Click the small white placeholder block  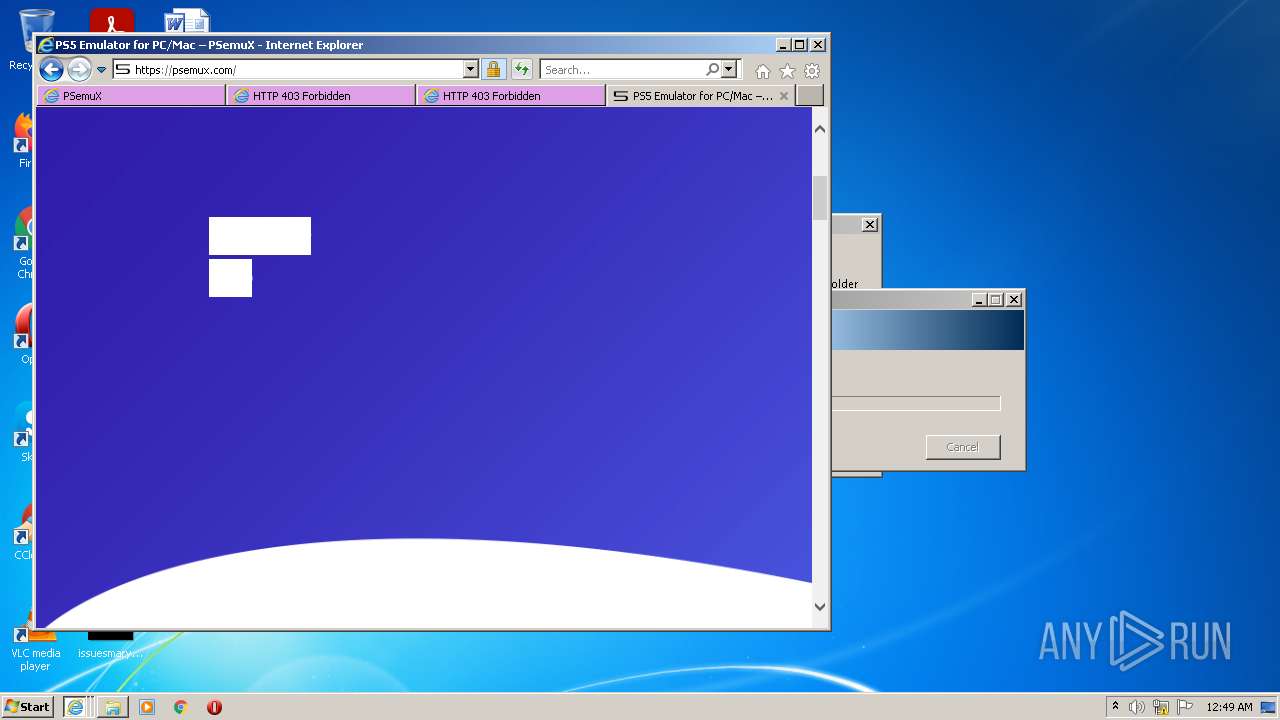[x=230, y=278]
